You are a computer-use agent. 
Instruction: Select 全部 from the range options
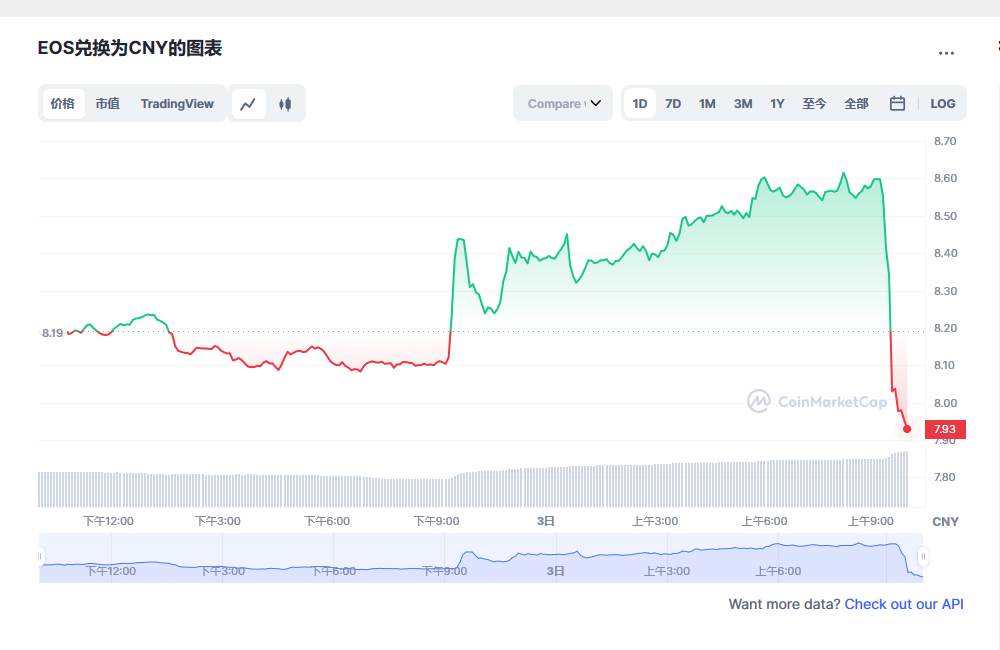pyautogui.click(x=856, y=103)
